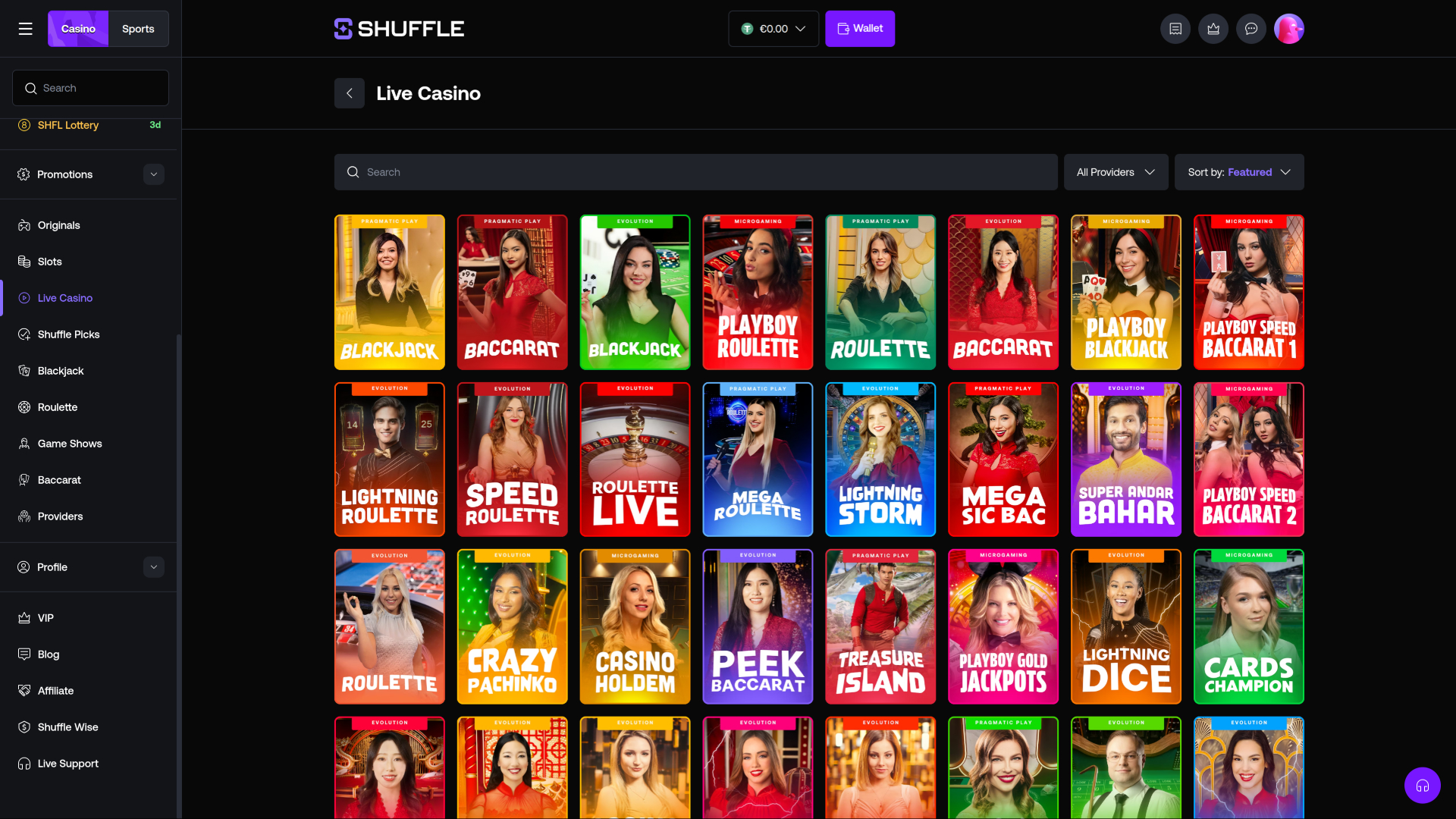View transactions via the receipt icon
Screen dimensions: 1456x819
[x=1175, y=28]
